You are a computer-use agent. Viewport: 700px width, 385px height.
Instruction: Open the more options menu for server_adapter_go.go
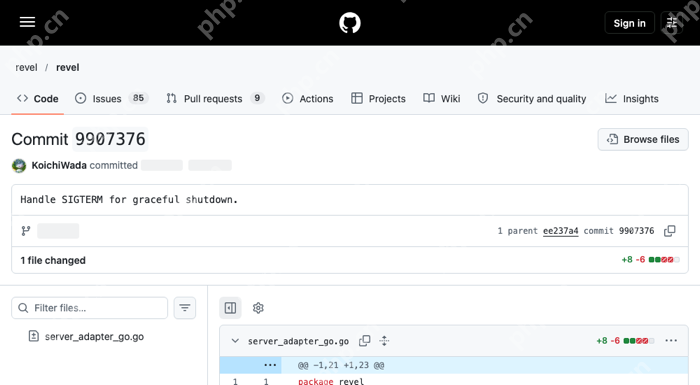[671, 340]
